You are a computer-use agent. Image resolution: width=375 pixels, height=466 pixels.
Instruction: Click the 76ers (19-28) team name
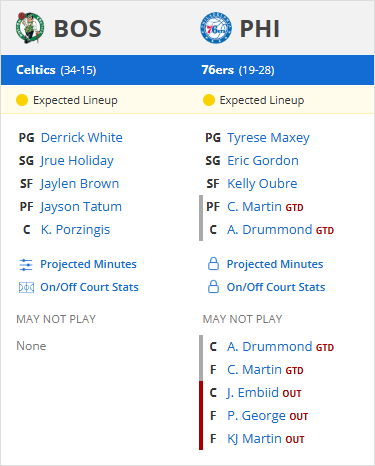pyautogui.click(x=238, y=70)
